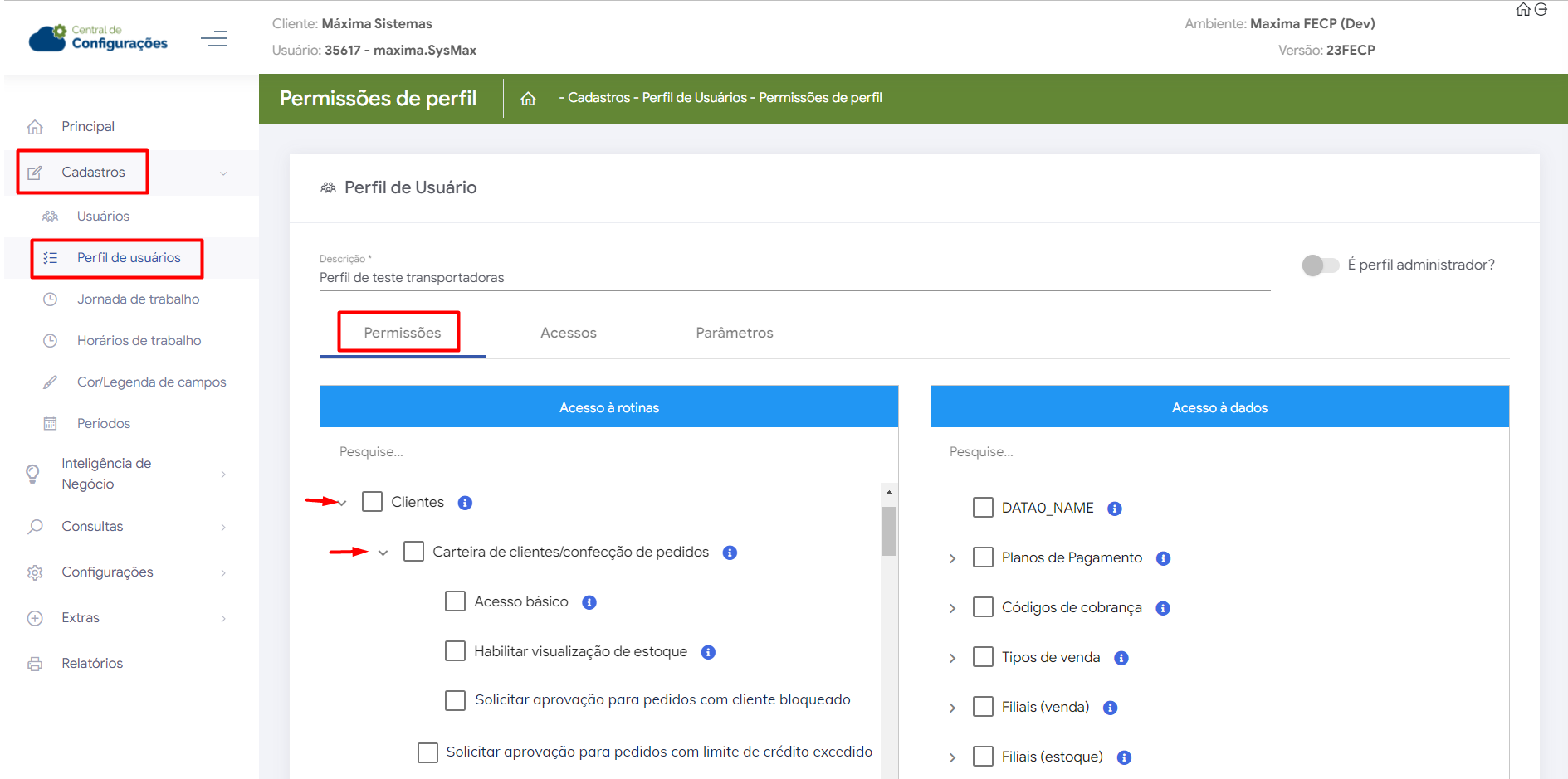Click the home icon in green breadcrumb bar
1568x779 pixels.
click(528, 99)
